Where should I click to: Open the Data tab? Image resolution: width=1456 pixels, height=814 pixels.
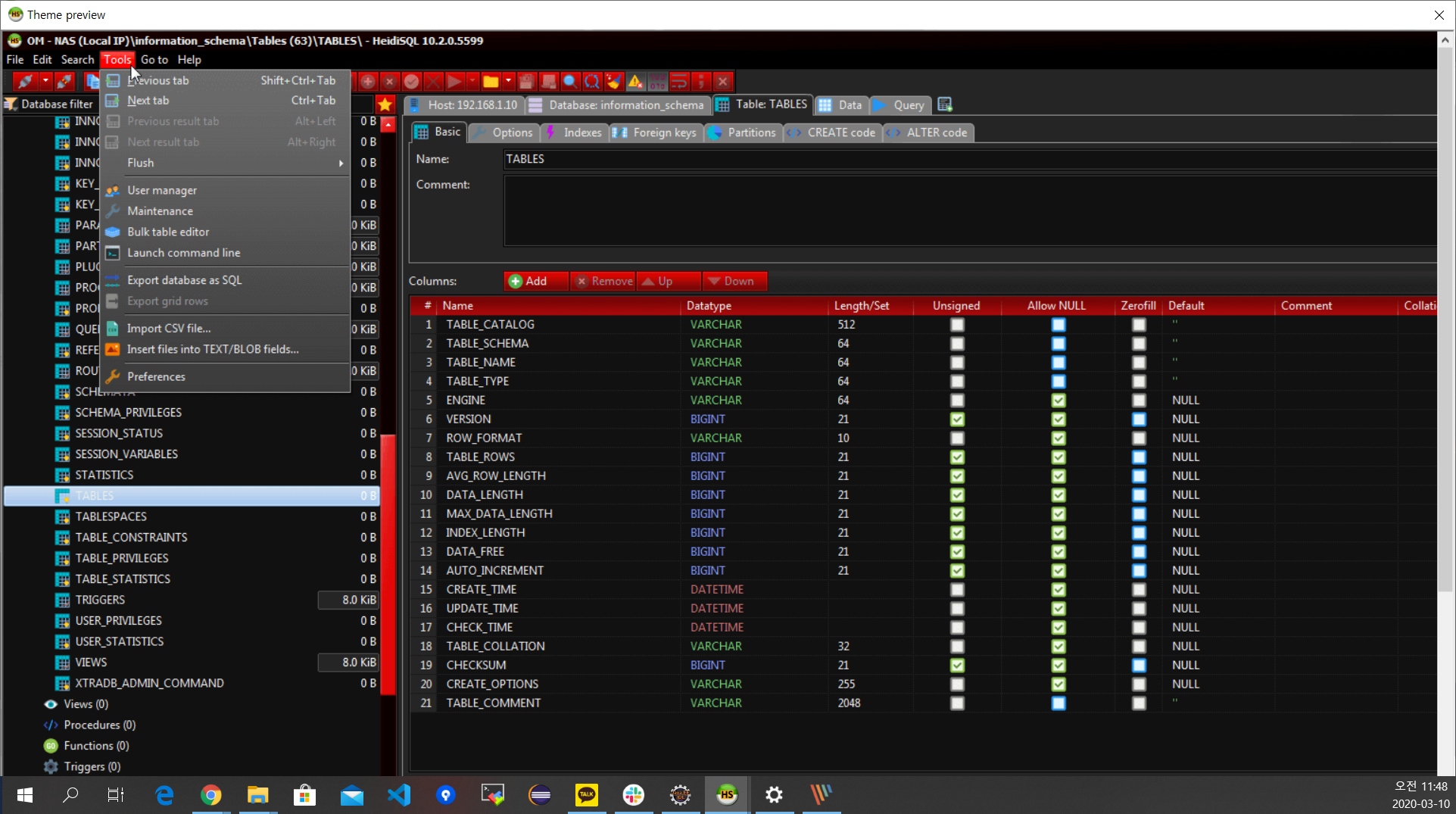[840, 105]
